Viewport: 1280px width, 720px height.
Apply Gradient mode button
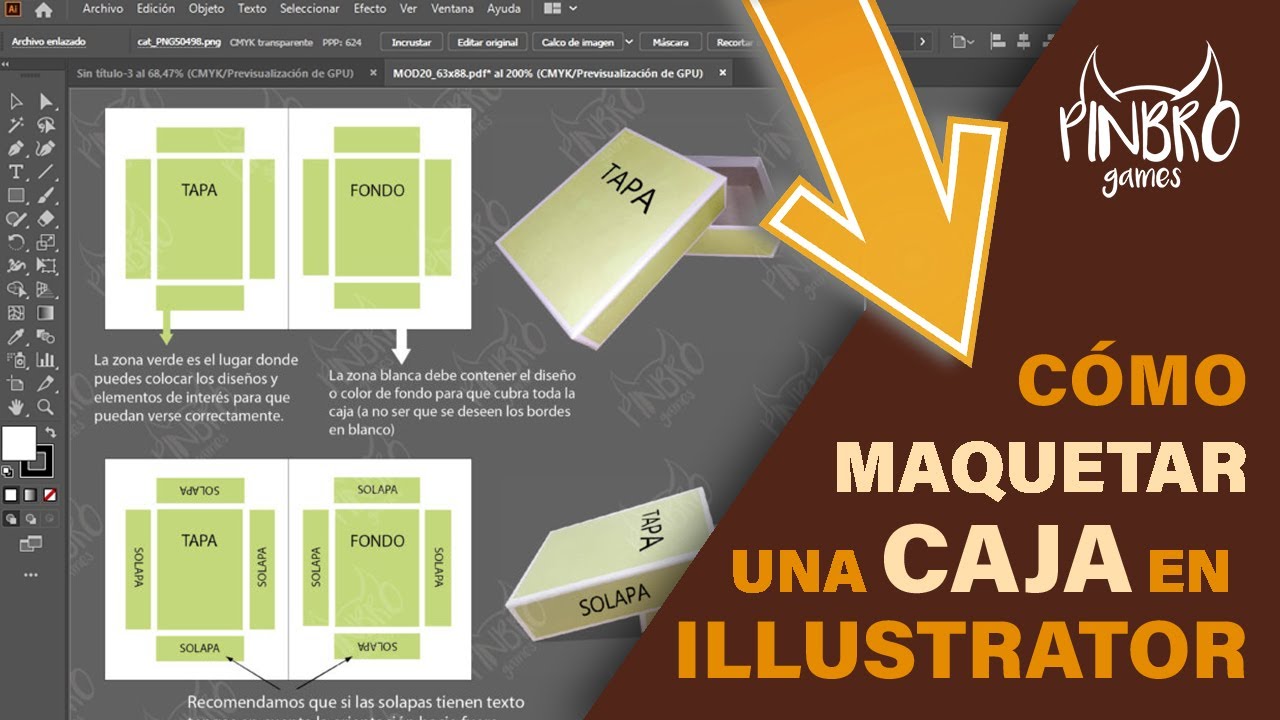coord(30,495)
